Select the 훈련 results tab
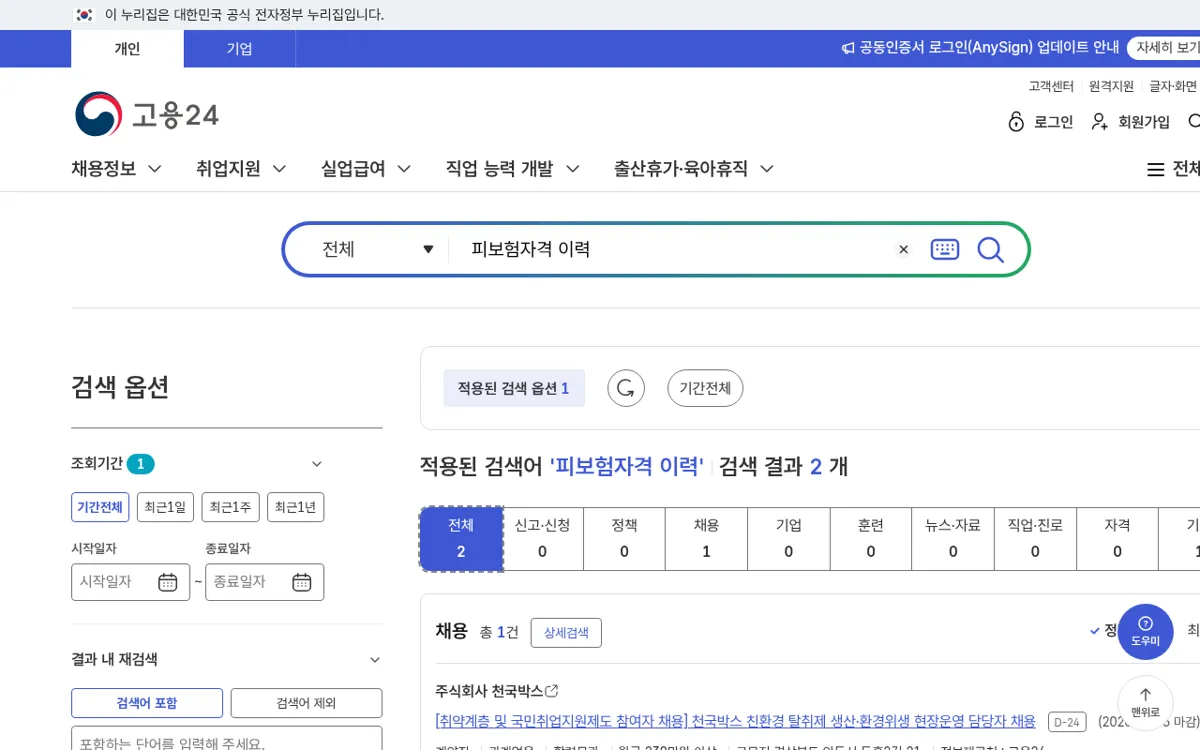The width and height of the screenshot is (1200, 750). click(x=871, y=539)
